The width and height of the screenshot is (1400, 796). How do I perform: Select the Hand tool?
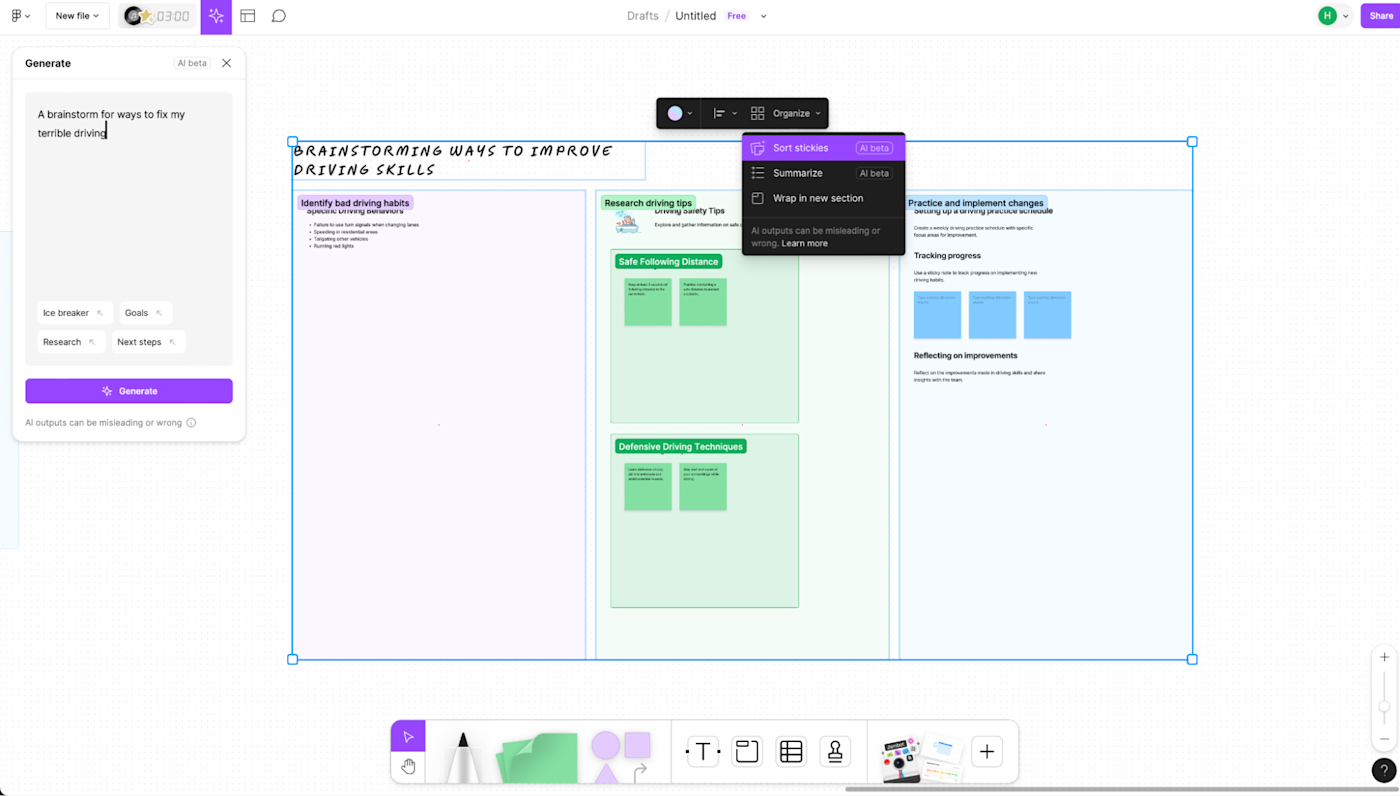(x=408, y=767)
